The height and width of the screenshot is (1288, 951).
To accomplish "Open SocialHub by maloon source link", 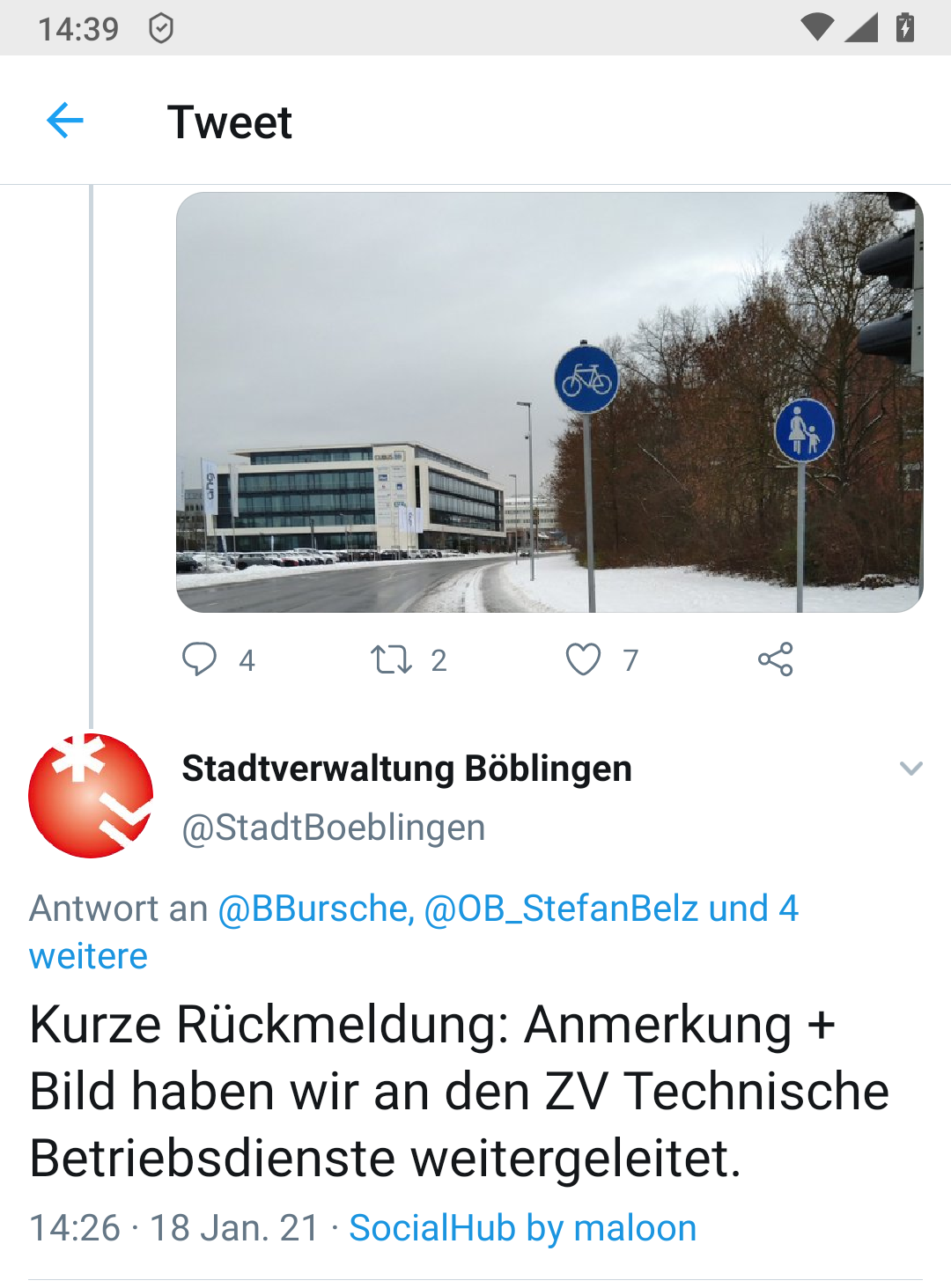I will tap(523, 1228).
